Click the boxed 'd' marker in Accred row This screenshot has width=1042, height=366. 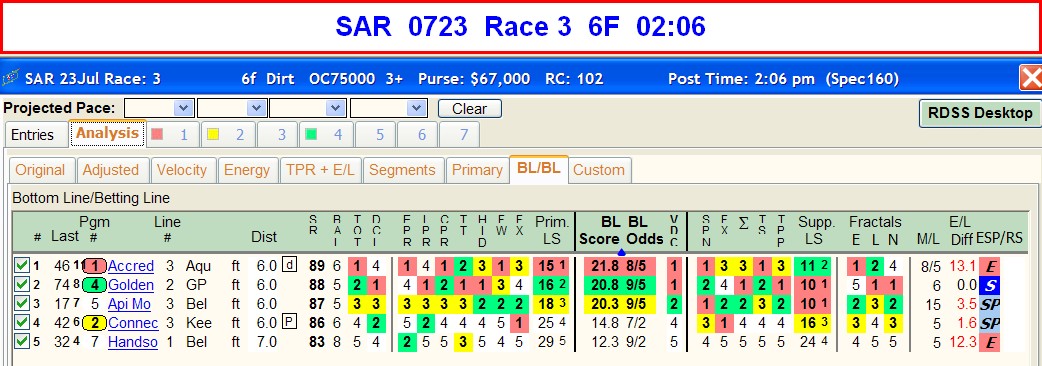(290, 265)
